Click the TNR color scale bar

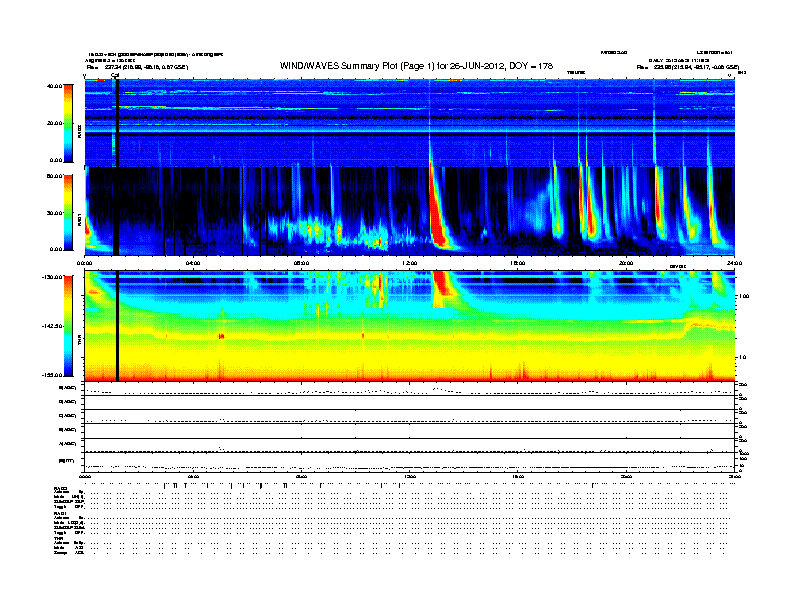[68, 326]
